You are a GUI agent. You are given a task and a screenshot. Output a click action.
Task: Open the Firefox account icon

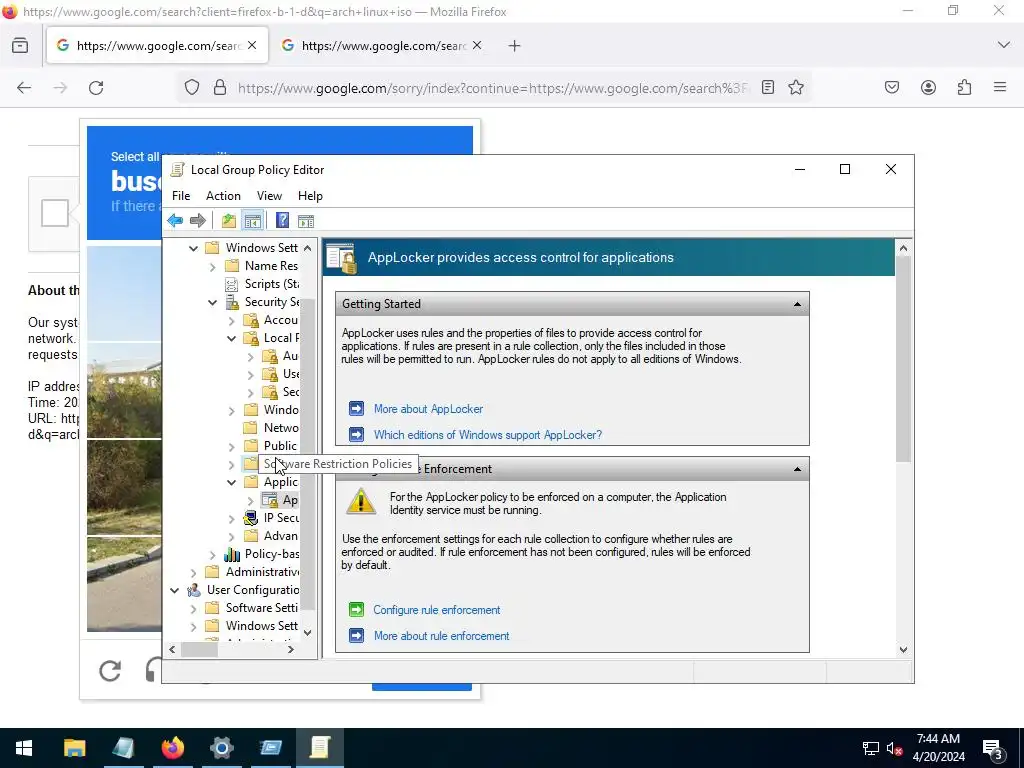928,88
